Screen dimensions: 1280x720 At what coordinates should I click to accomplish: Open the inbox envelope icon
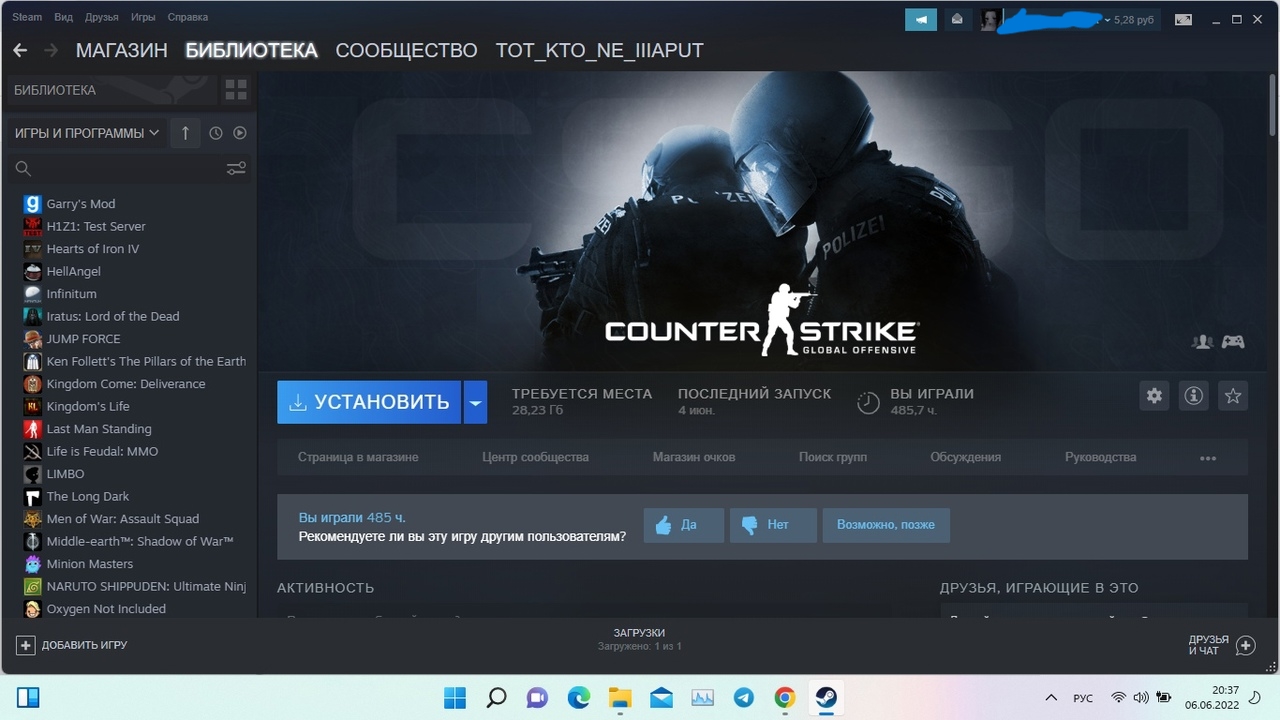(x=958, y=19)
